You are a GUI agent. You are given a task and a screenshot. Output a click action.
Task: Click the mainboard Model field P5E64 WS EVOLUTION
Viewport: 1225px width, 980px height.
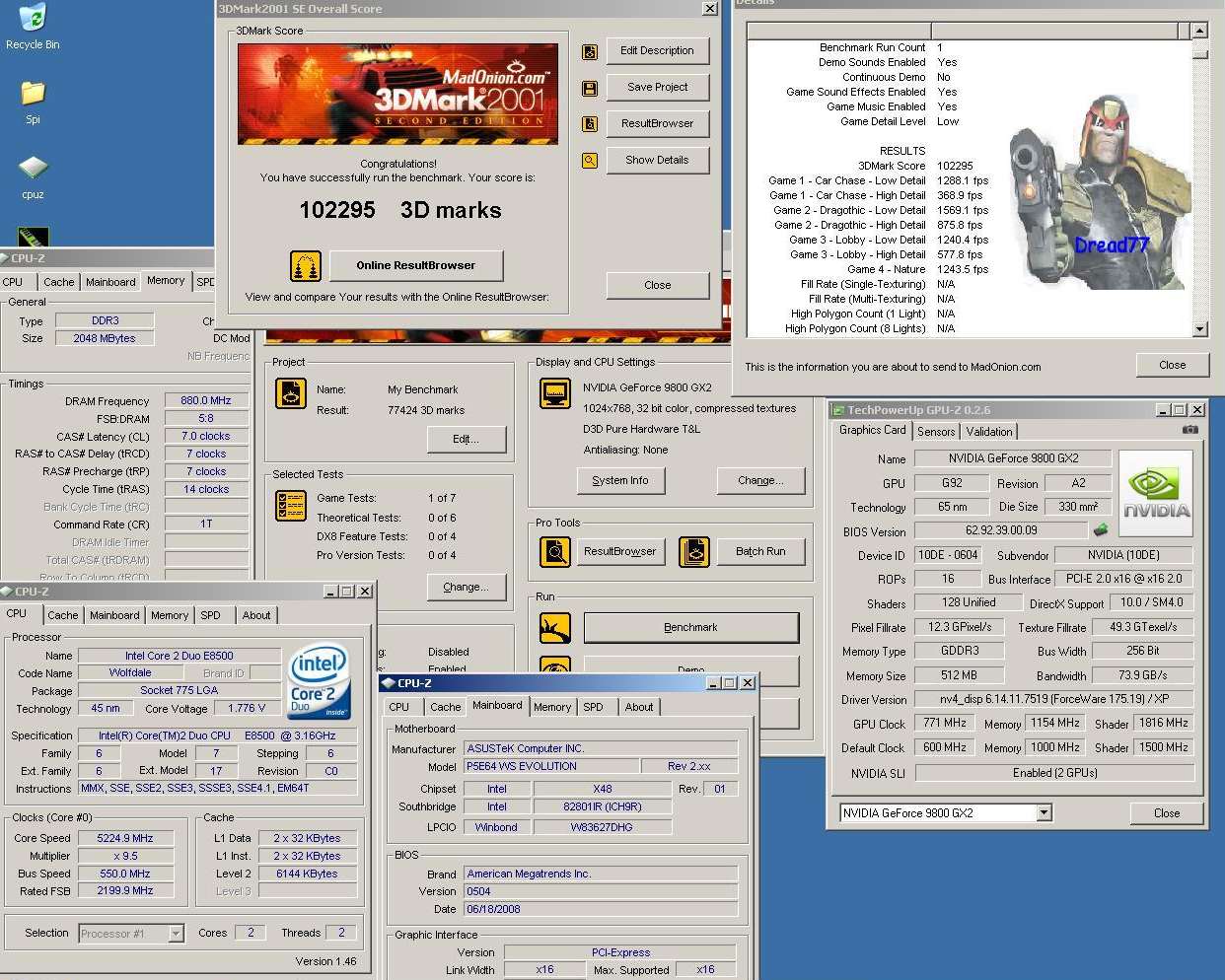coord(550,767)
